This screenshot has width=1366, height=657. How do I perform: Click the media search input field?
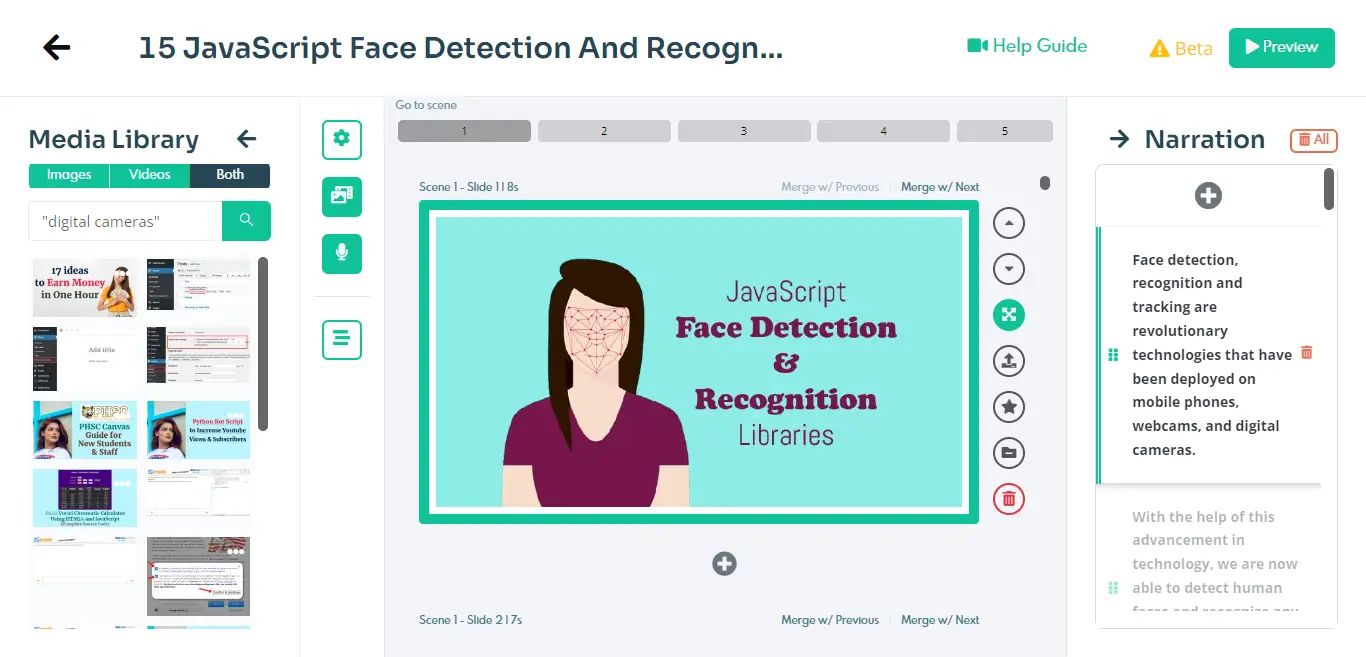click(x=125, y=221)
